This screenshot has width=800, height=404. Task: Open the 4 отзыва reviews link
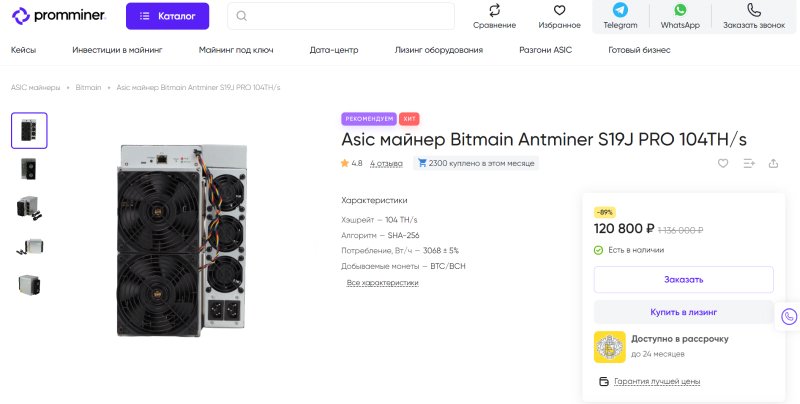click(x=387, y=163)
